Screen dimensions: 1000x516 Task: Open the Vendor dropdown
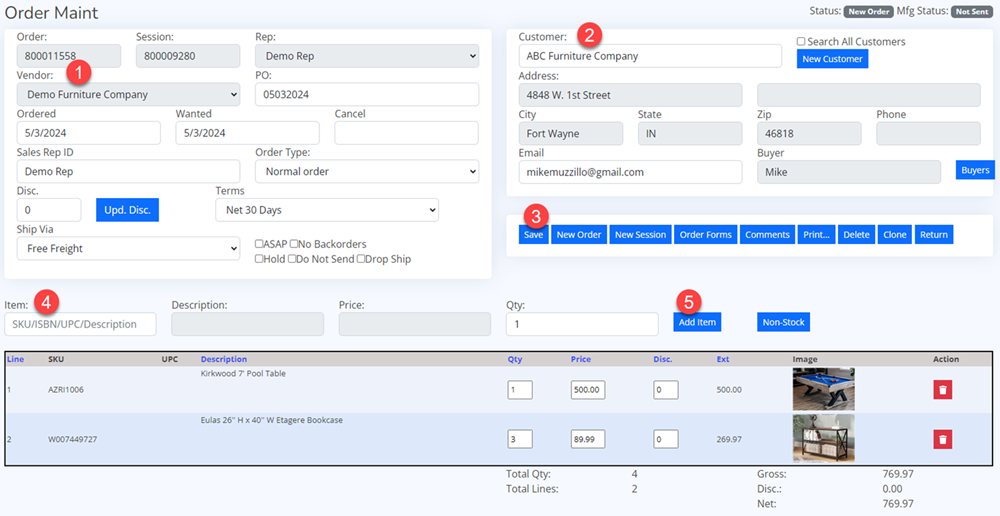click(x=128, y=95)
